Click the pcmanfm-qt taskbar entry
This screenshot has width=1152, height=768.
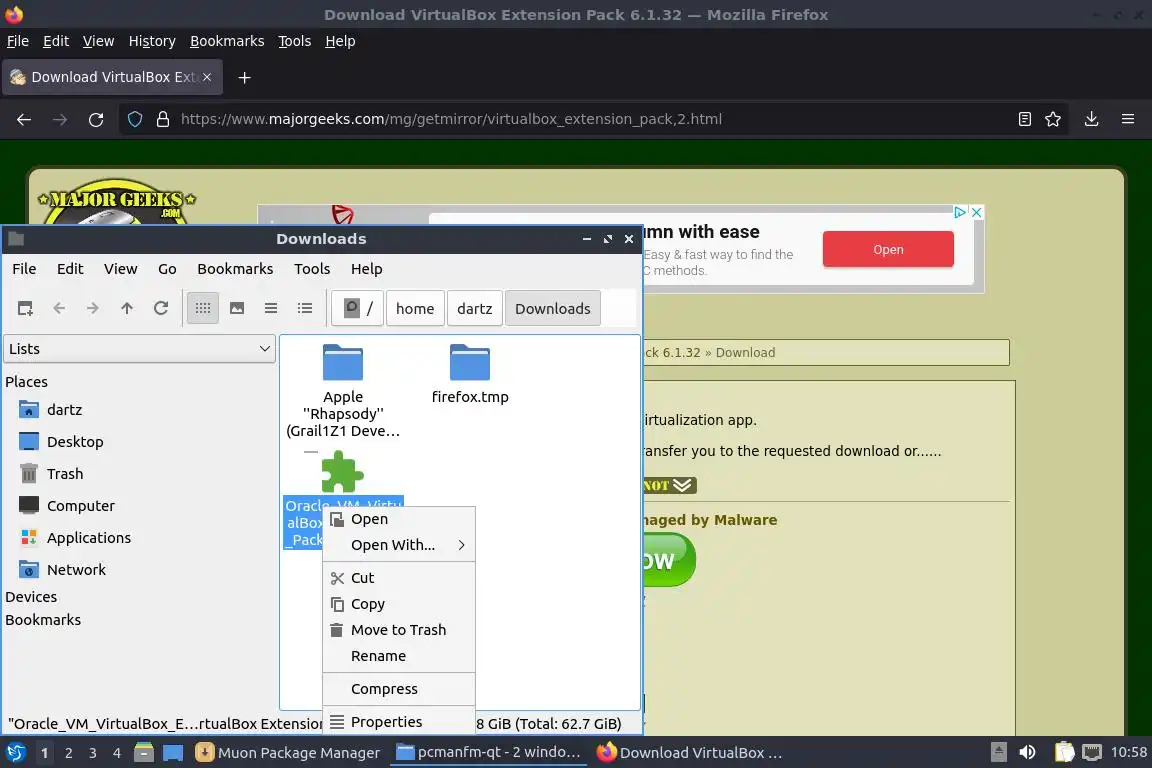(x=488, y=753)
